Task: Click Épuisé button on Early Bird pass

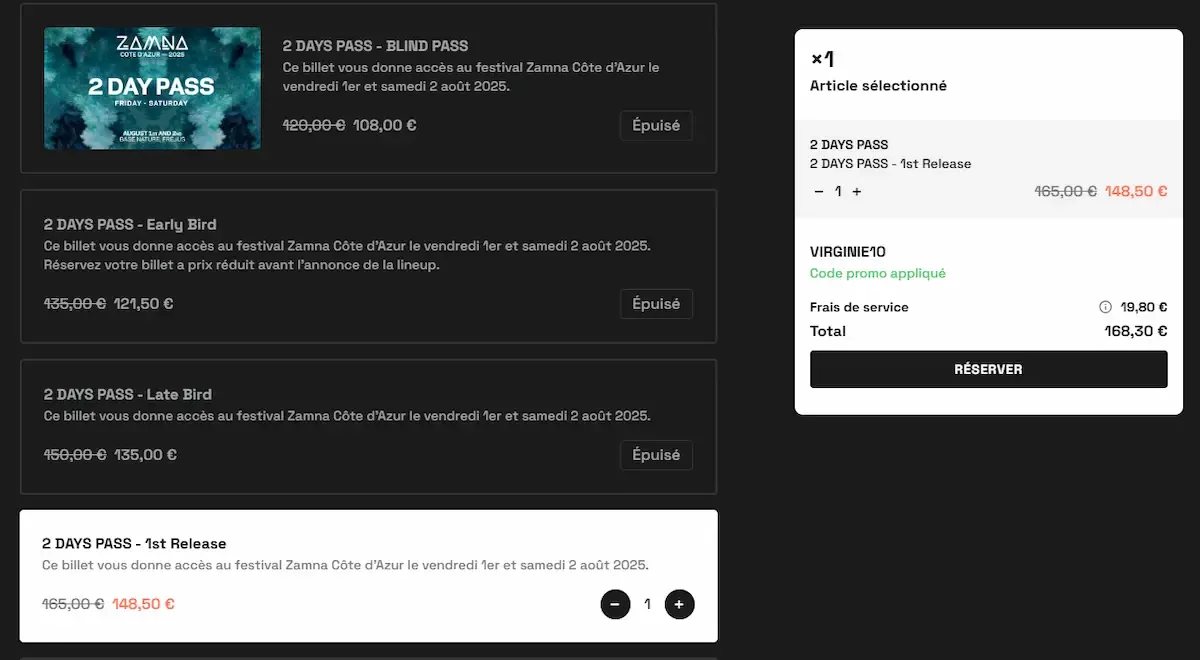Action: point(656,304)
